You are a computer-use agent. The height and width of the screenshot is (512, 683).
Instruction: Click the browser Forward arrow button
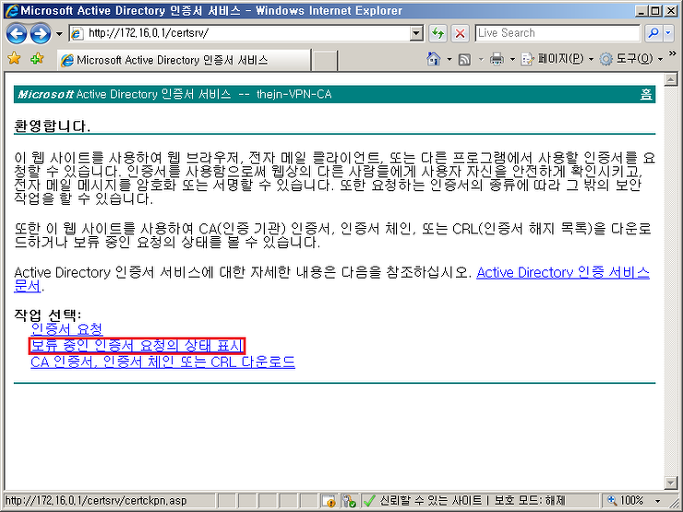41,34
